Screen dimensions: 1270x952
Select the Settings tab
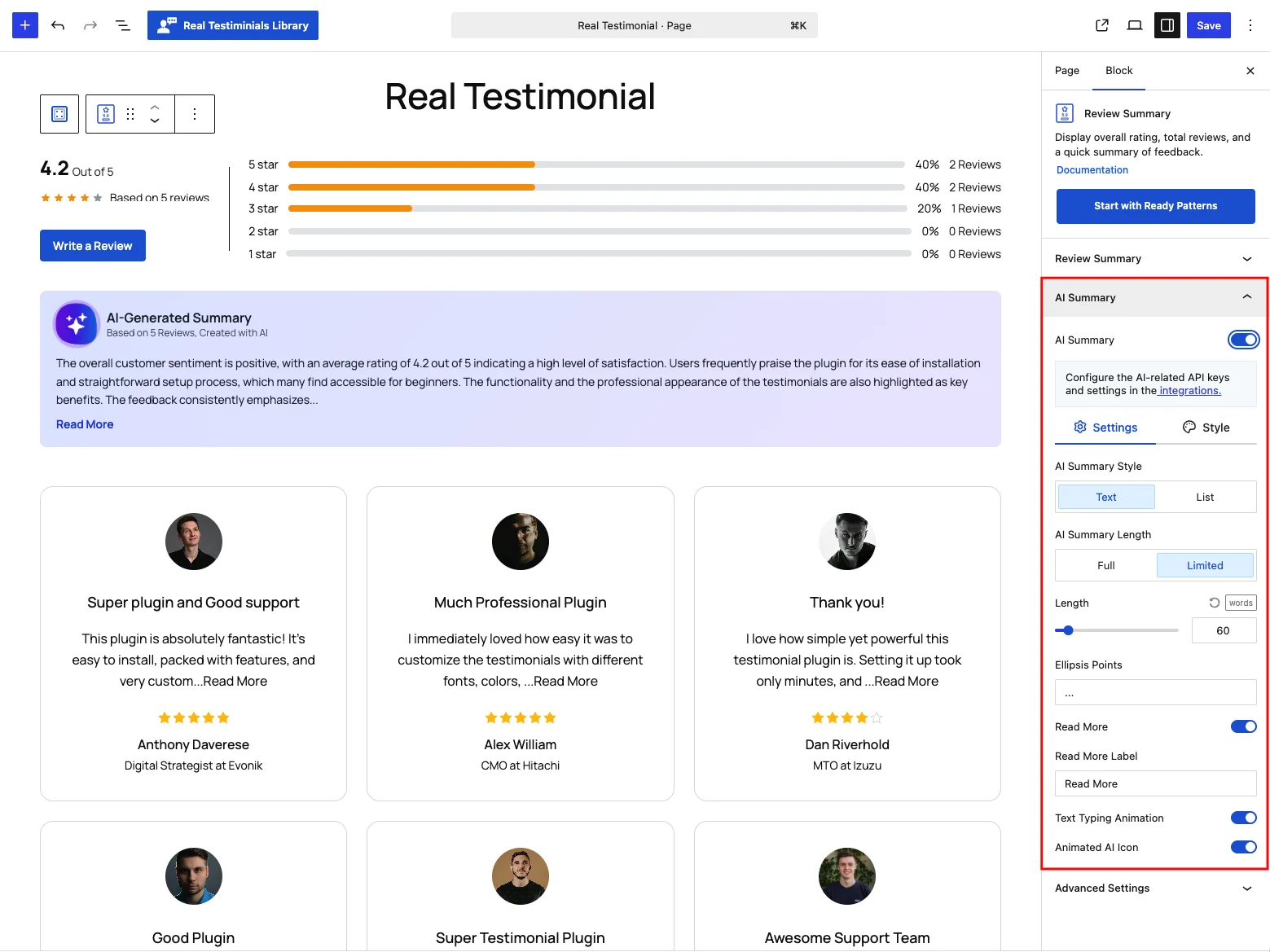click(1105, 428)
